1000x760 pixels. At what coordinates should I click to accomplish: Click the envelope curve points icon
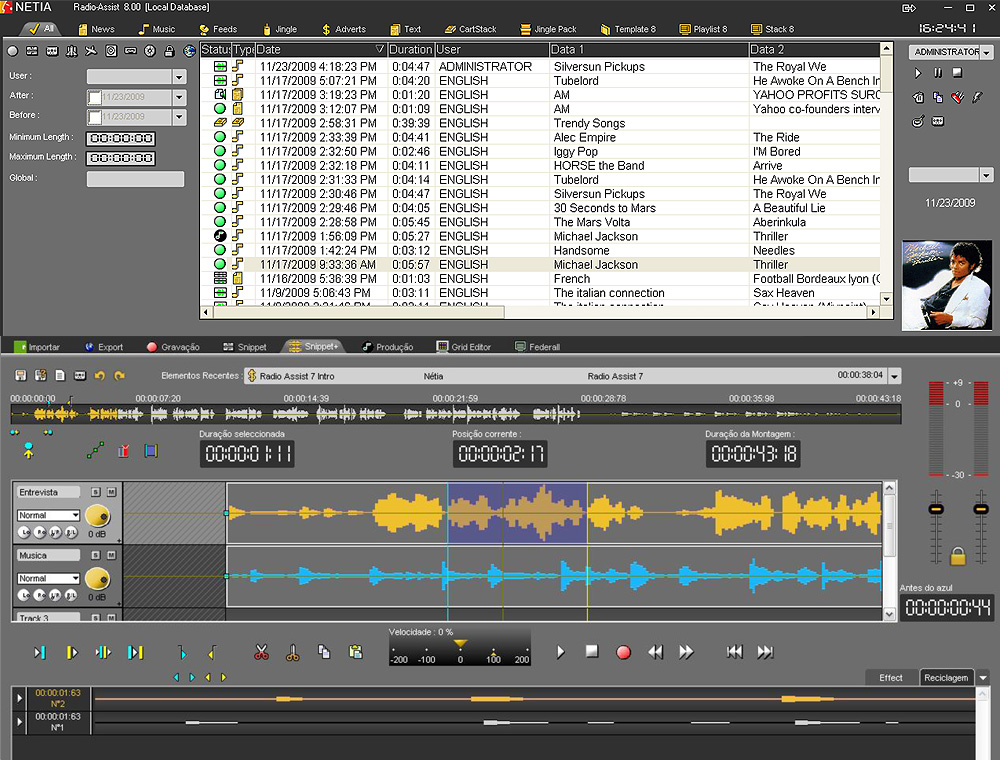95,451
